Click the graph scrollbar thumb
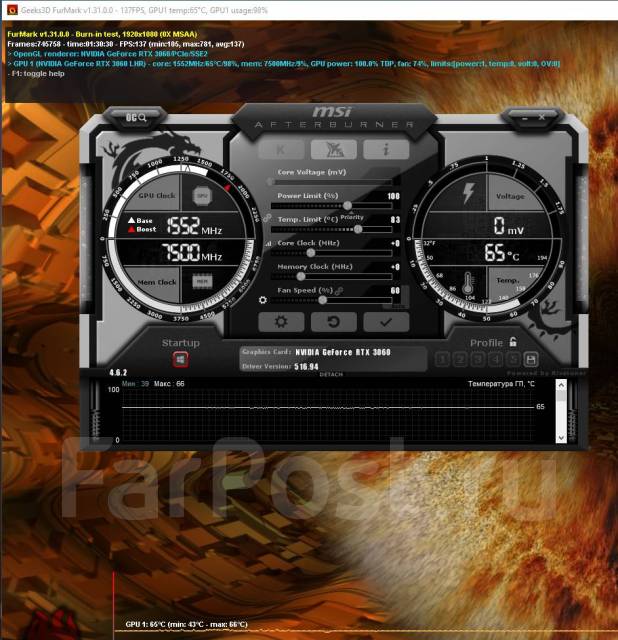 [561, 396]
